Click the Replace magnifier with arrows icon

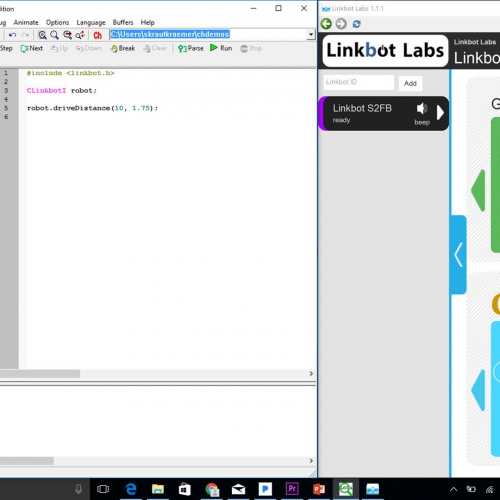coord(80,35)
